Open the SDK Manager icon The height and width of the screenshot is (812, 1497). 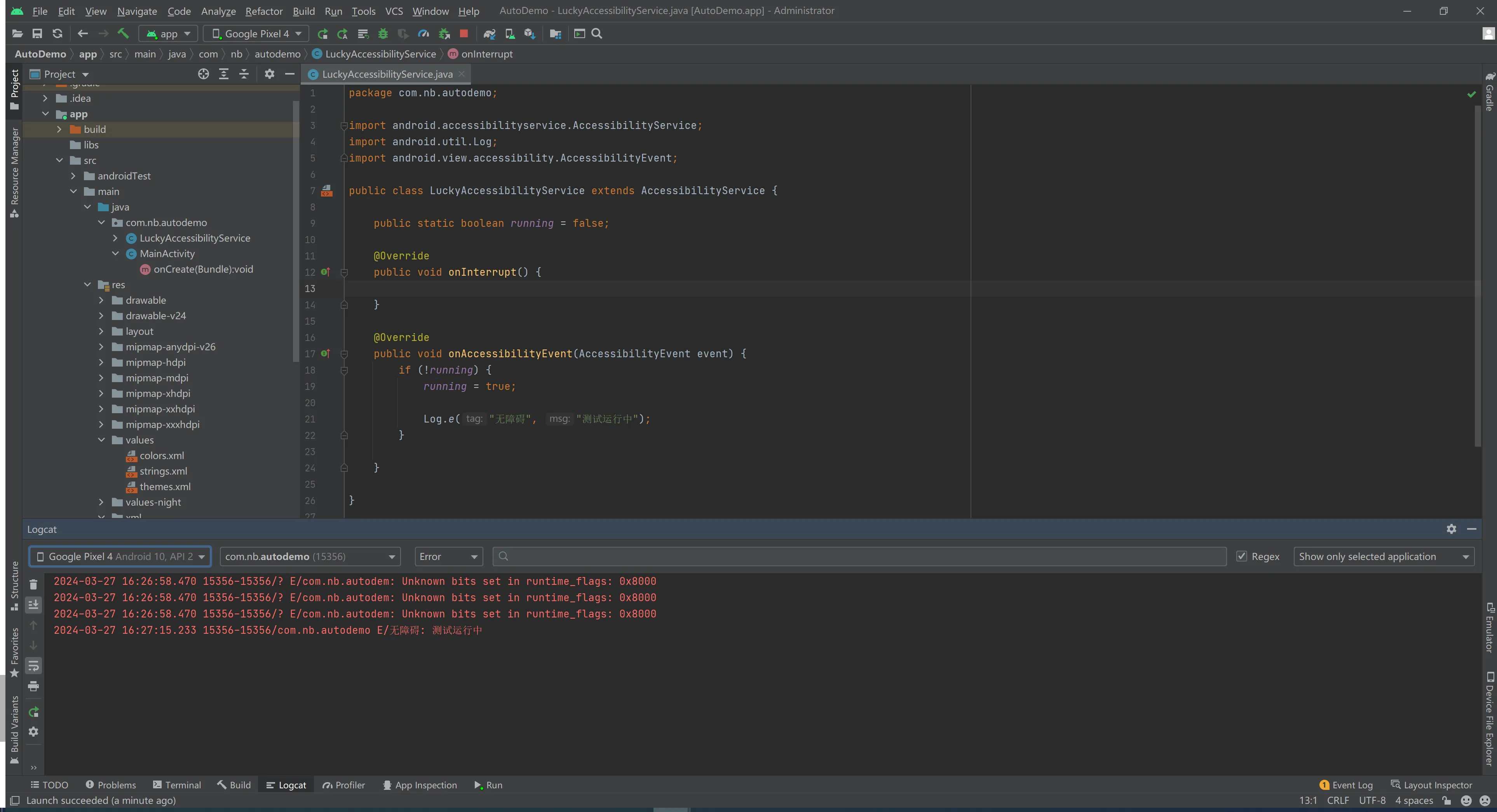tap(530, 34)
